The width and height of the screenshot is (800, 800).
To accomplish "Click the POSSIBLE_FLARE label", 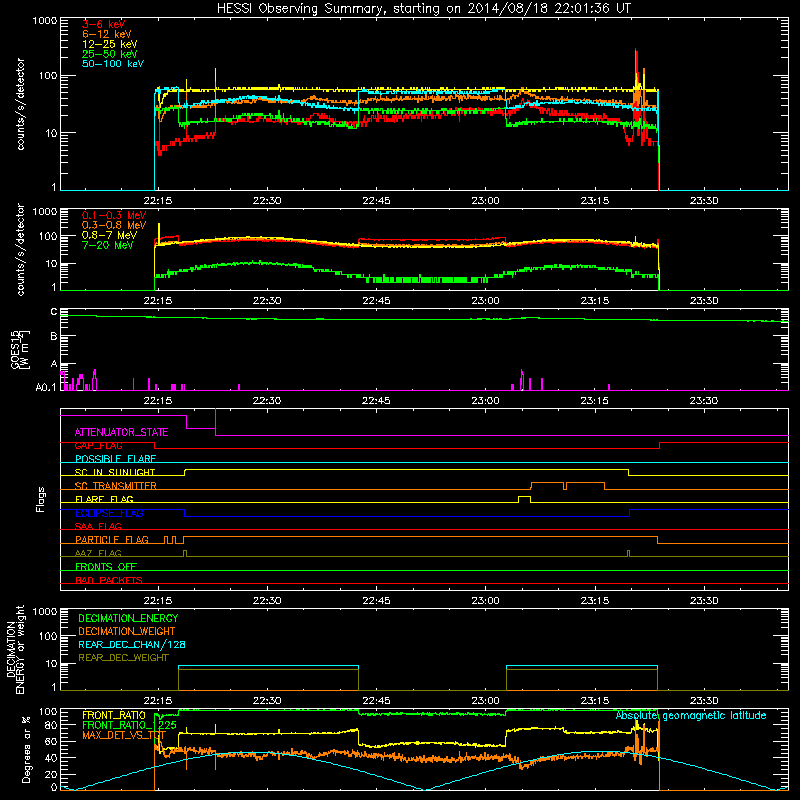I will point(115,459).
